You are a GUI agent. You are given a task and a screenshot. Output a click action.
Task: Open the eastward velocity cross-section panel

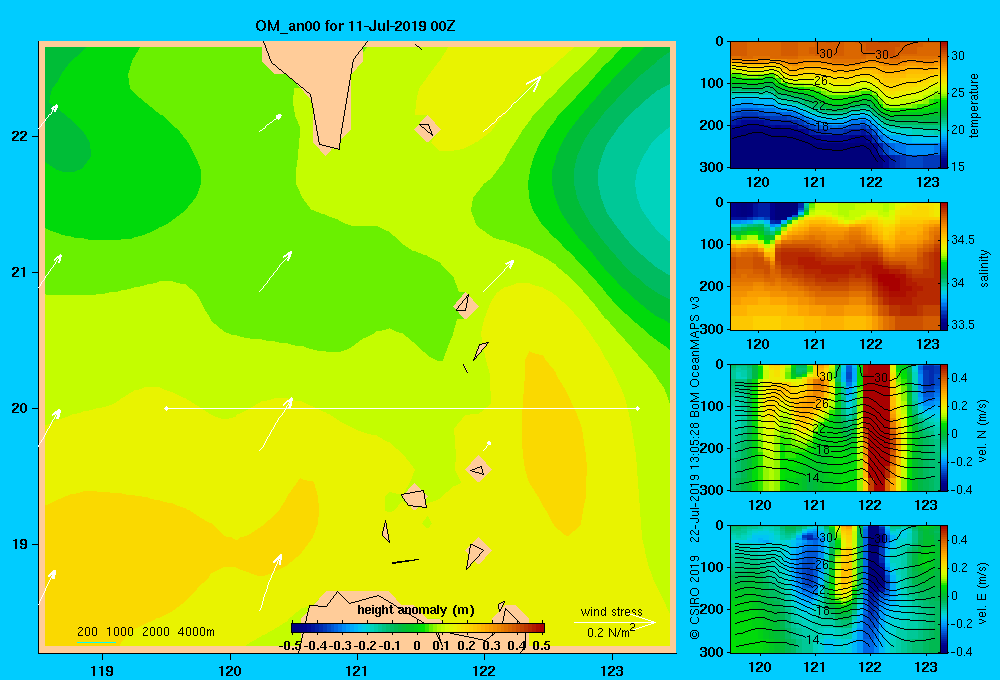point(835,589)
